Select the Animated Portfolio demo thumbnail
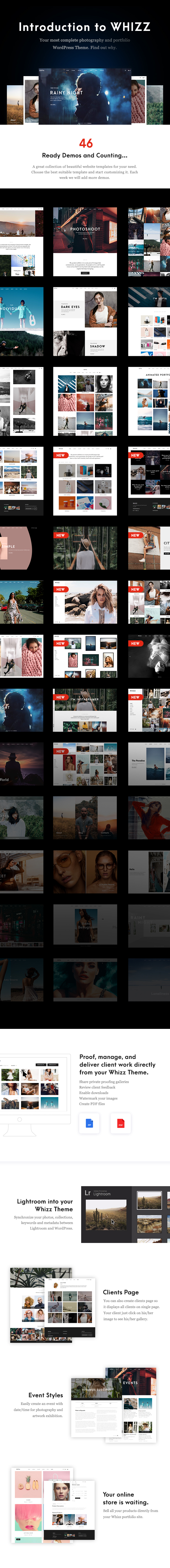The width and height of the screenshot is (170, 1568). pos(149,401)
